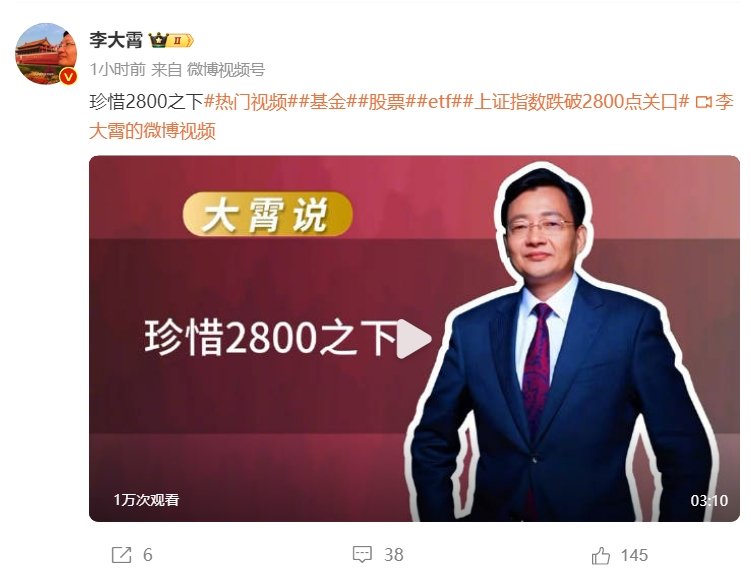Open comments via speech bubble icon
751x577 pixels.
(x=362, y=554)
